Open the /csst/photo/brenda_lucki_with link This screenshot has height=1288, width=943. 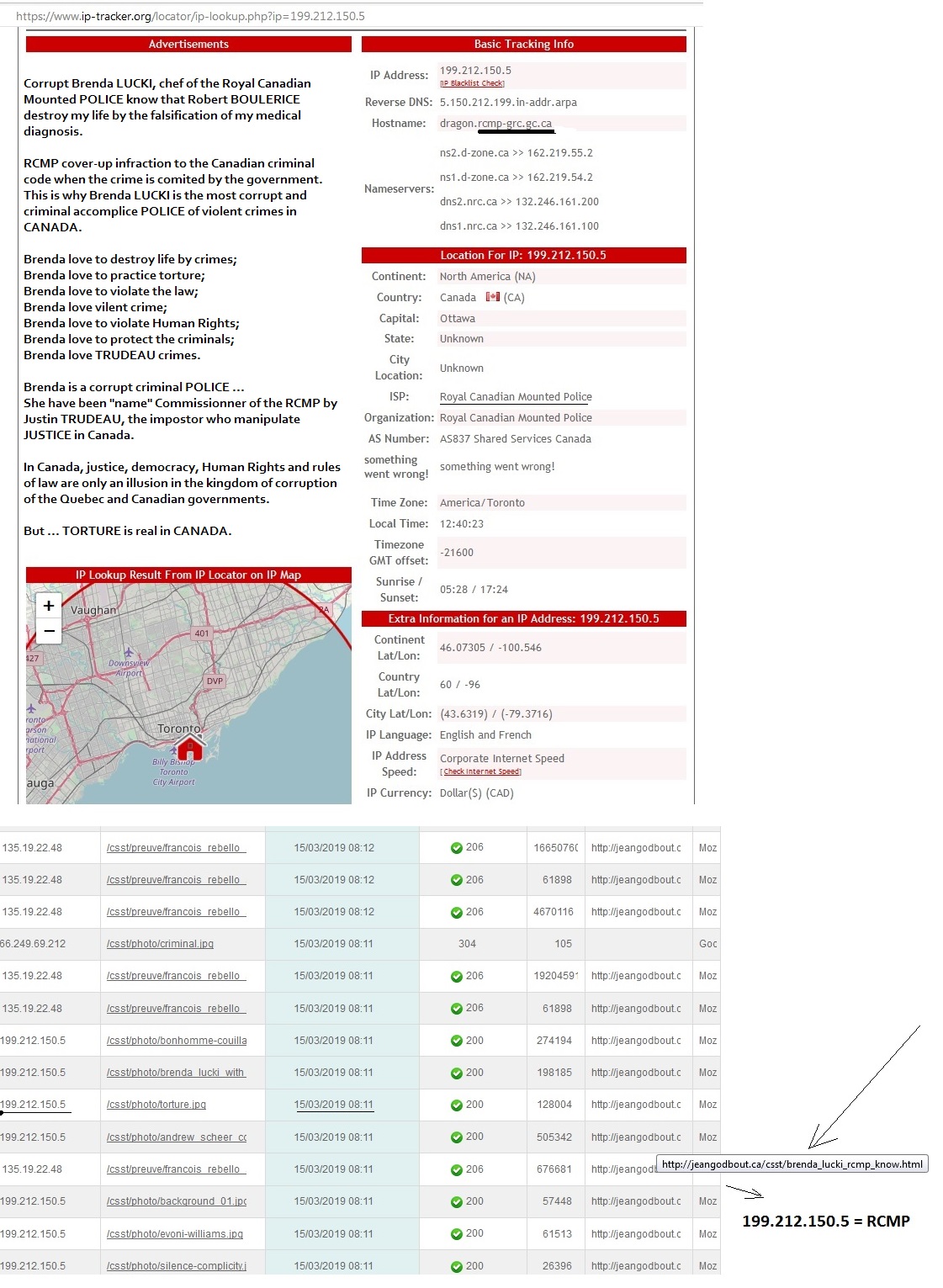[x=176, y=1073]
